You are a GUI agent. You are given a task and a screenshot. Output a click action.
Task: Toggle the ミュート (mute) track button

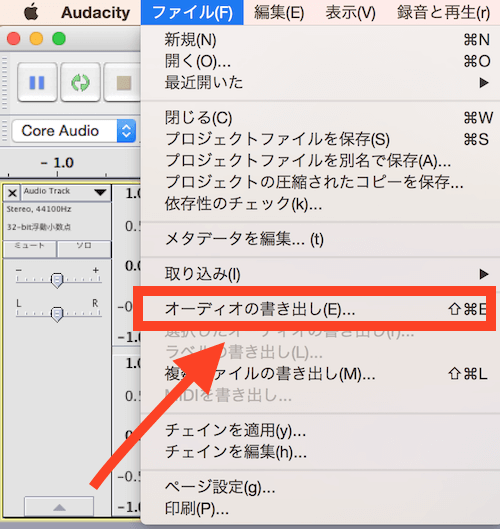tap(30, 248)
